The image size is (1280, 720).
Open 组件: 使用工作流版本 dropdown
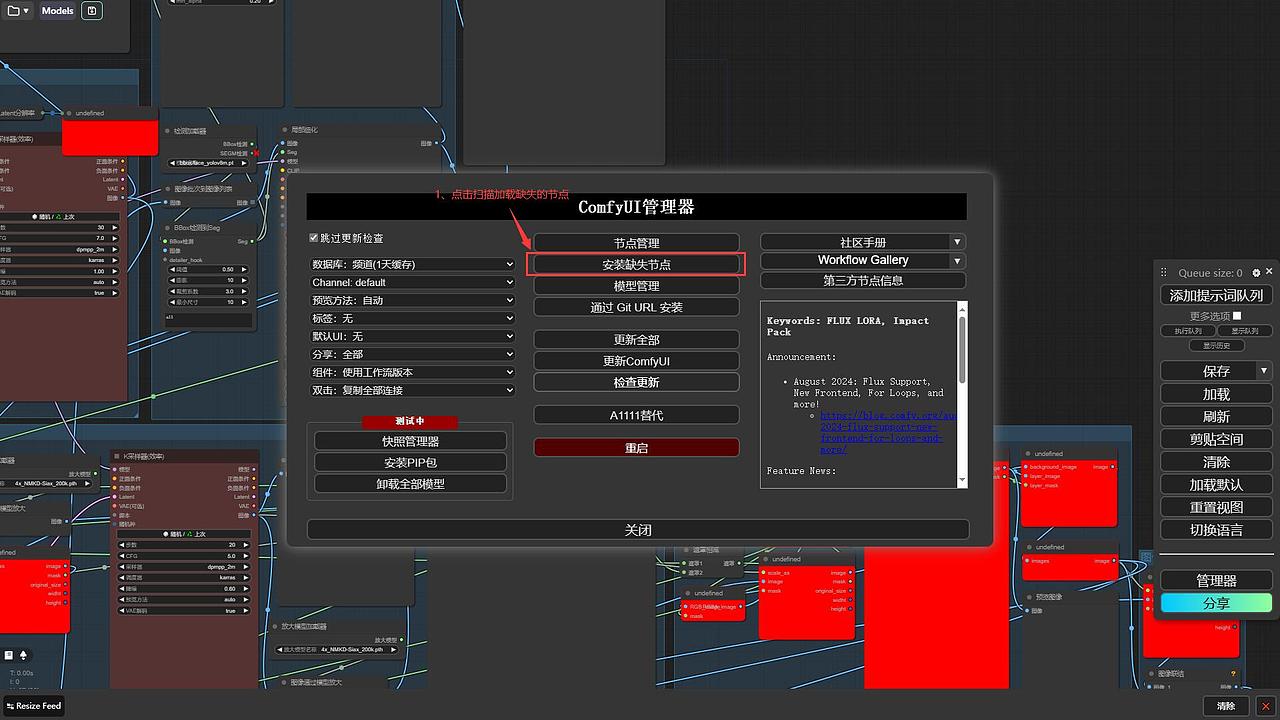pyautogui.click(x=412, y=372)
